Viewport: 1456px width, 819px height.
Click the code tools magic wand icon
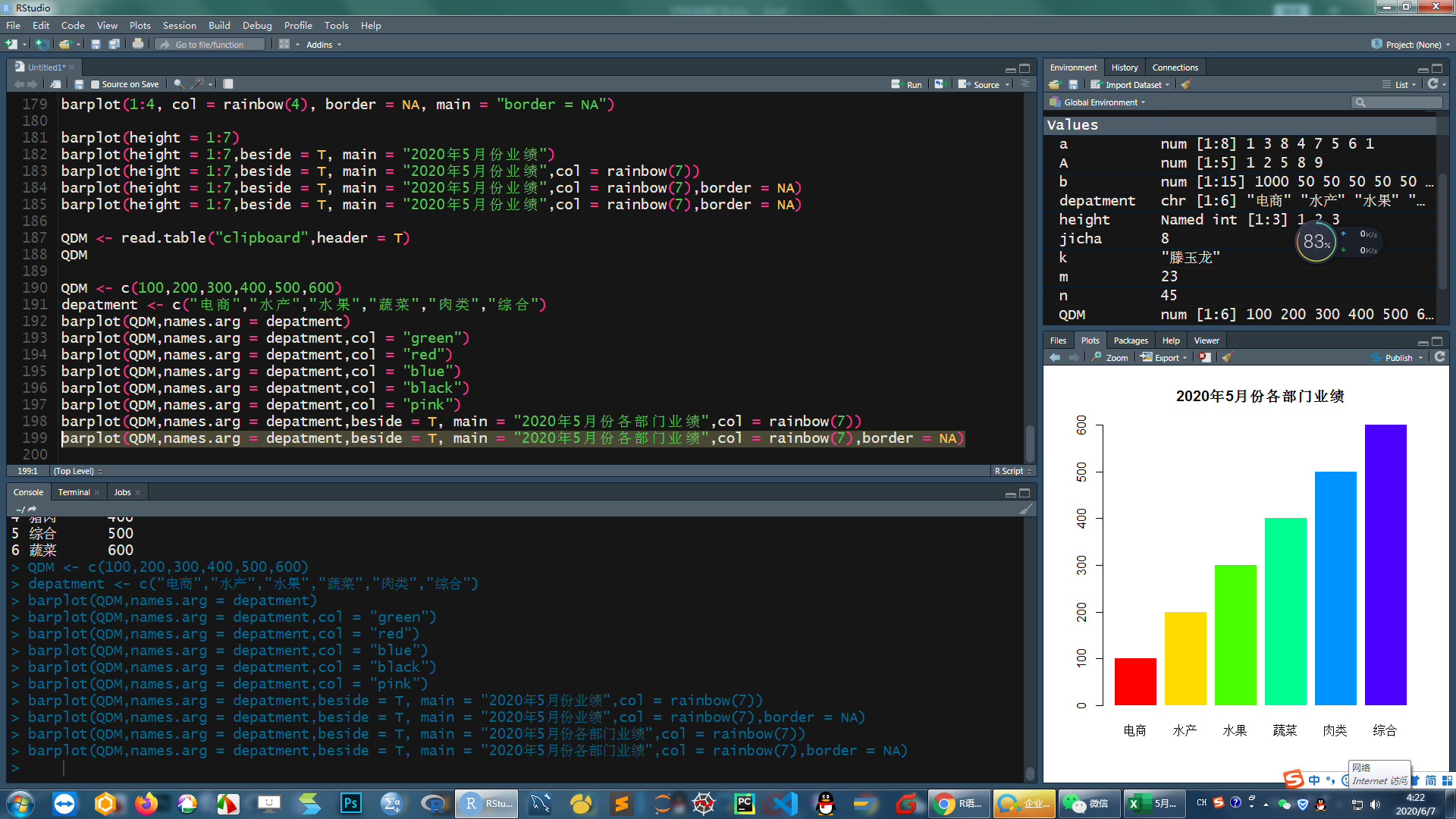pyautogui.click(x=198, y=84)
